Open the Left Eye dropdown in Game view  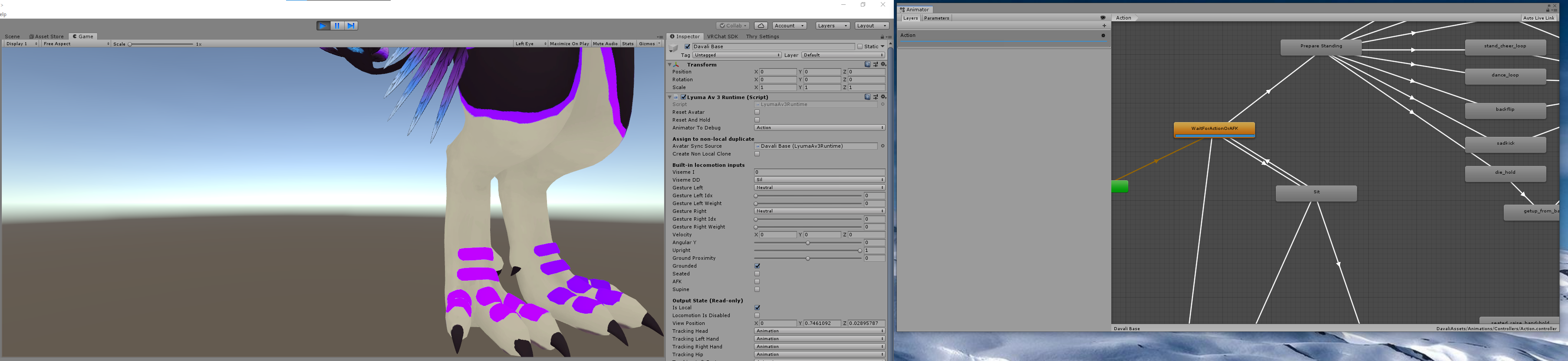[x=530, y=44]
